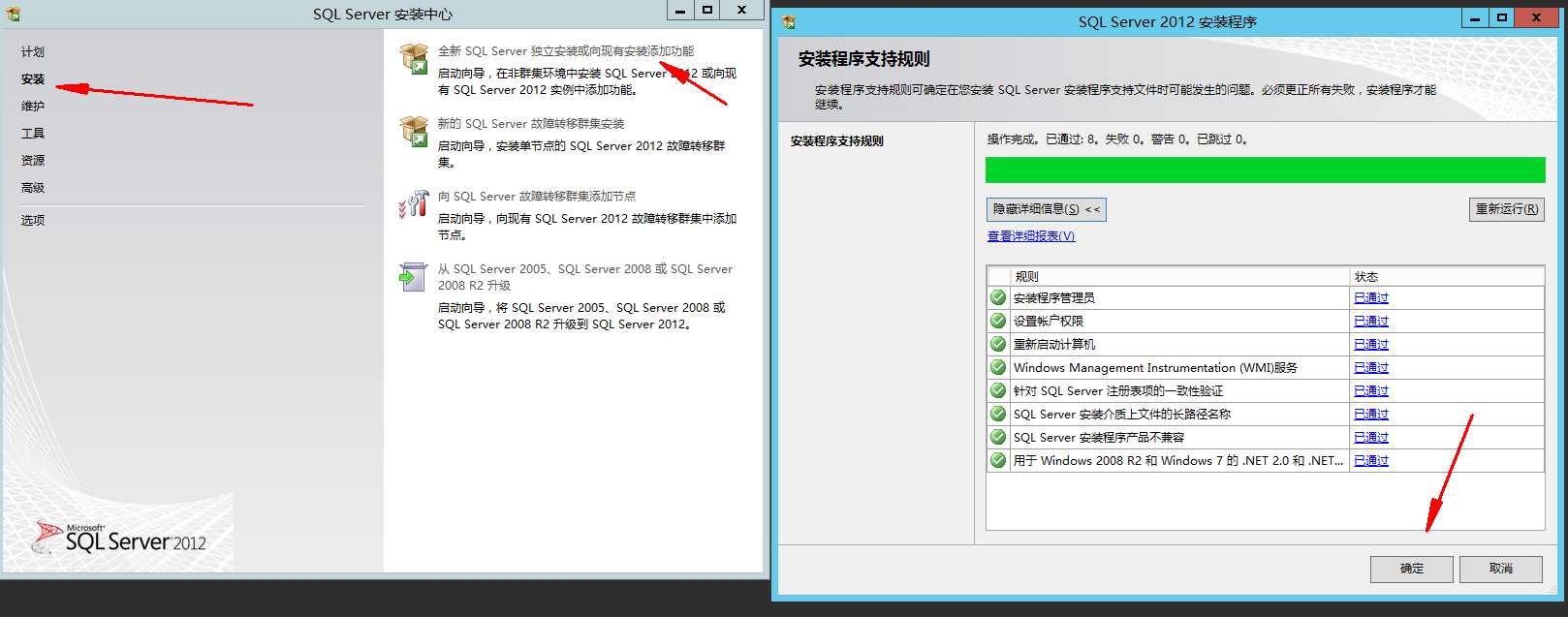
Task: Open 已通过 status for 设置帐户权限
Action: [x=1371, y=322]
